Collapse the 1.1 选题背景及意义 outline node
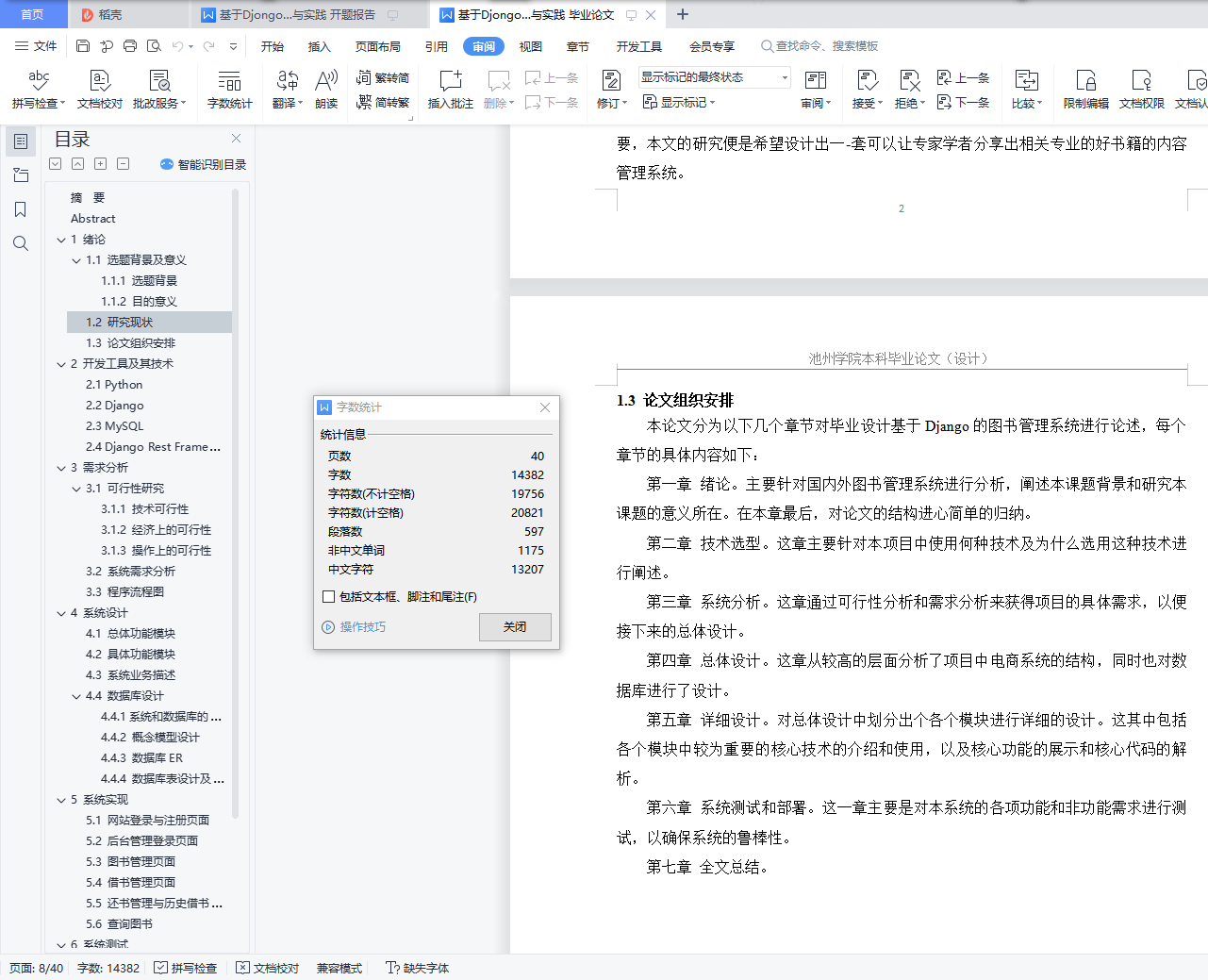The width and height of the screenshot is (1208, 980). tap(76, 260)
